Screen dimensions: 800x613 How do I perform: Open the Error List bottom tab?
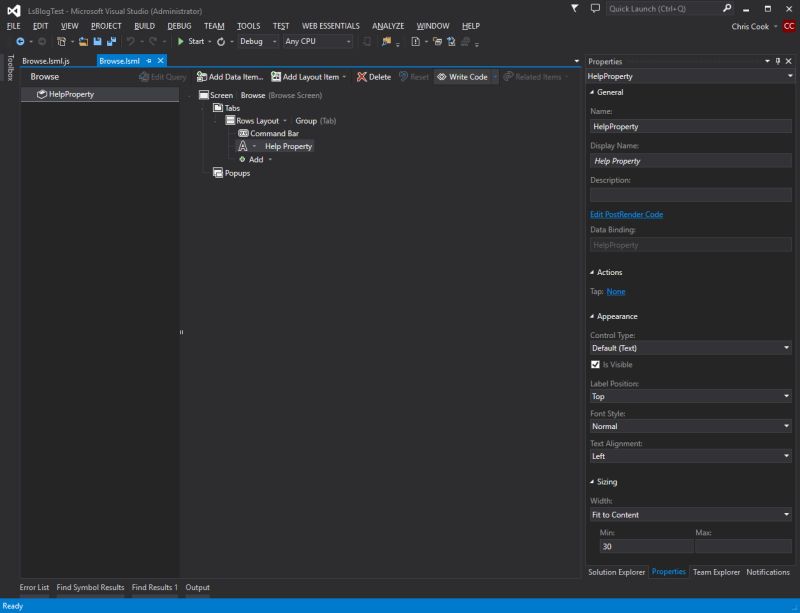coord(34,587)
